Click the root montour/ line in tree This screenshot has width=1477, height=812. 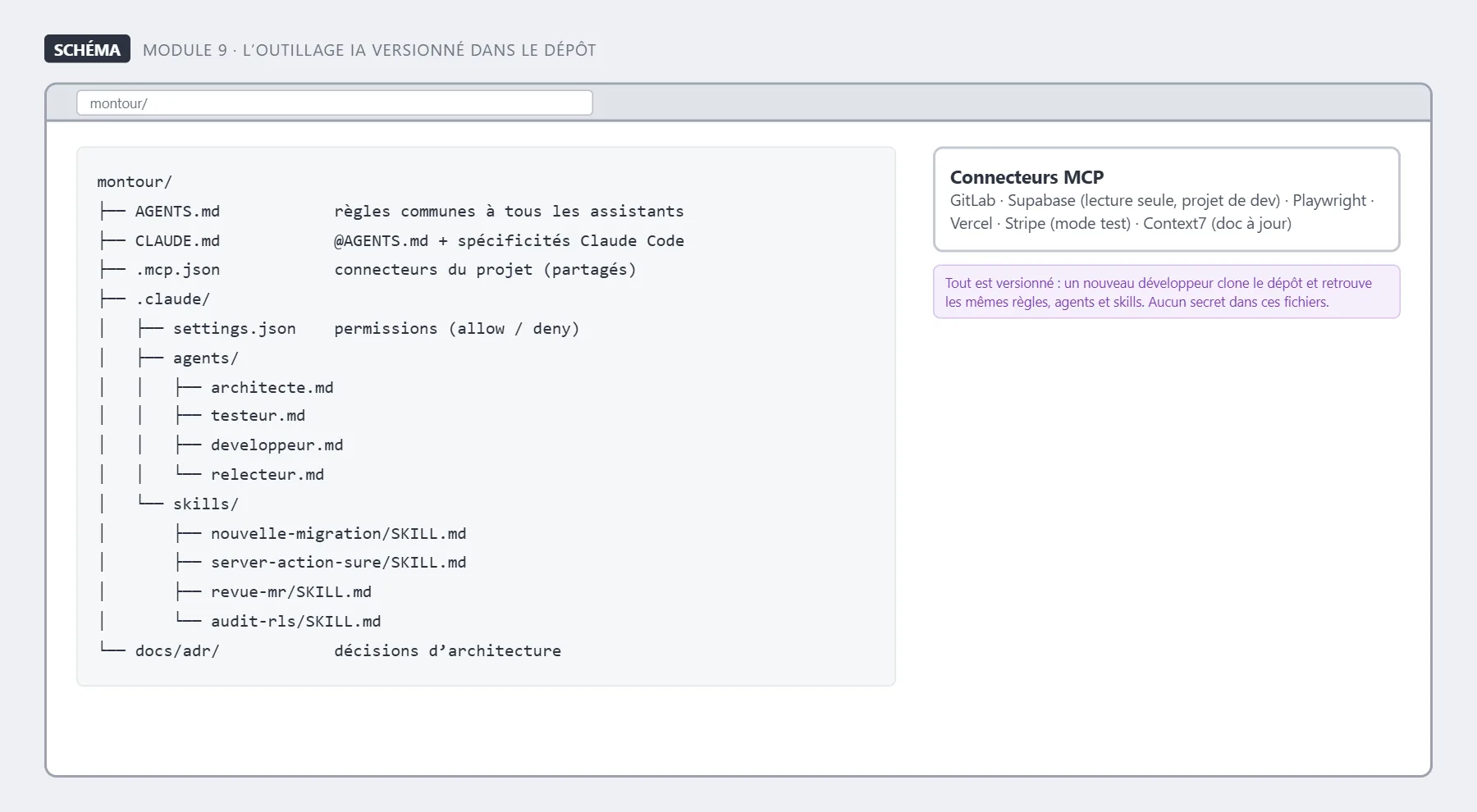tap(135, 182)
